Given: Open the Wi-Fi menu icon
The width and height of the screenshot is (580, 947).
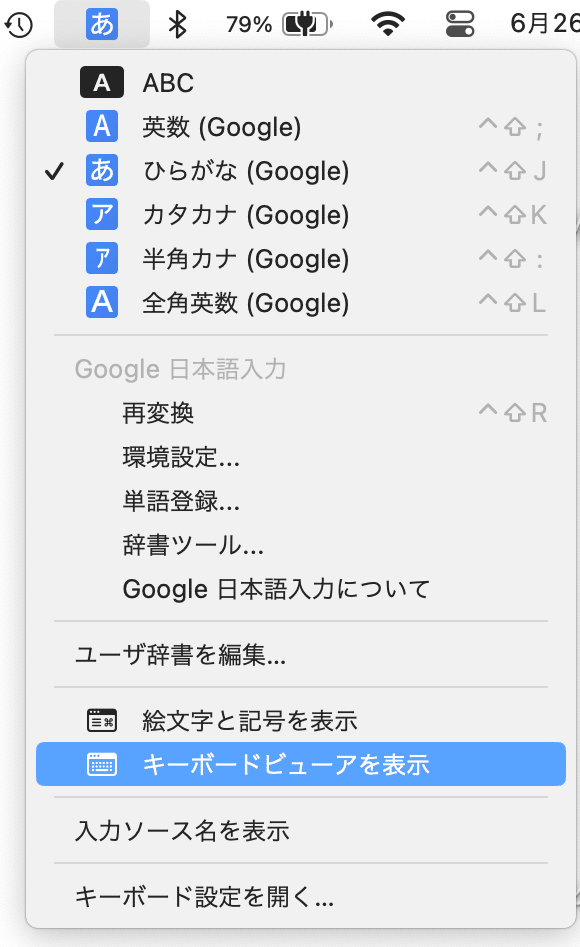Looking at the screenshot, I should click(x=388, y=24).
